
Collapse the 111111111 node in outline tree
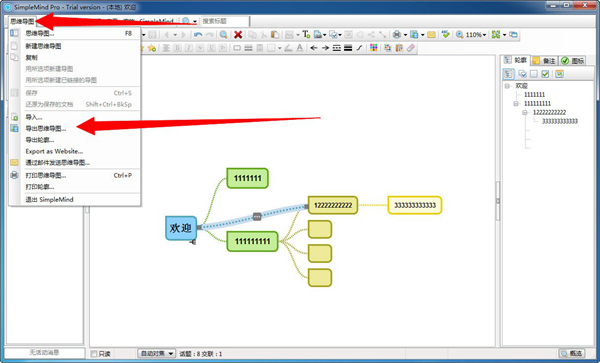tap(516, 104)
